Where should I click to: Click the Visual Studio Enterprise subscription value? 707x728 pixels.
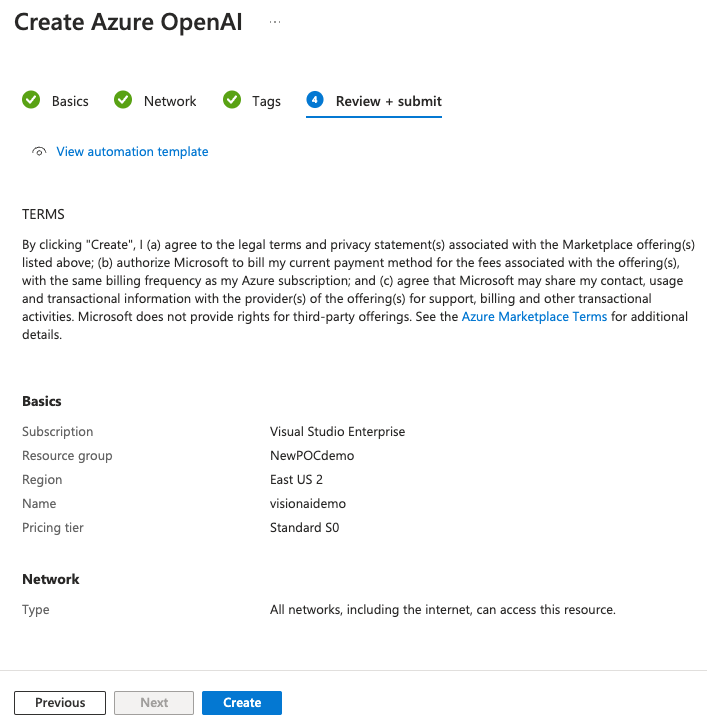(337, 432)
